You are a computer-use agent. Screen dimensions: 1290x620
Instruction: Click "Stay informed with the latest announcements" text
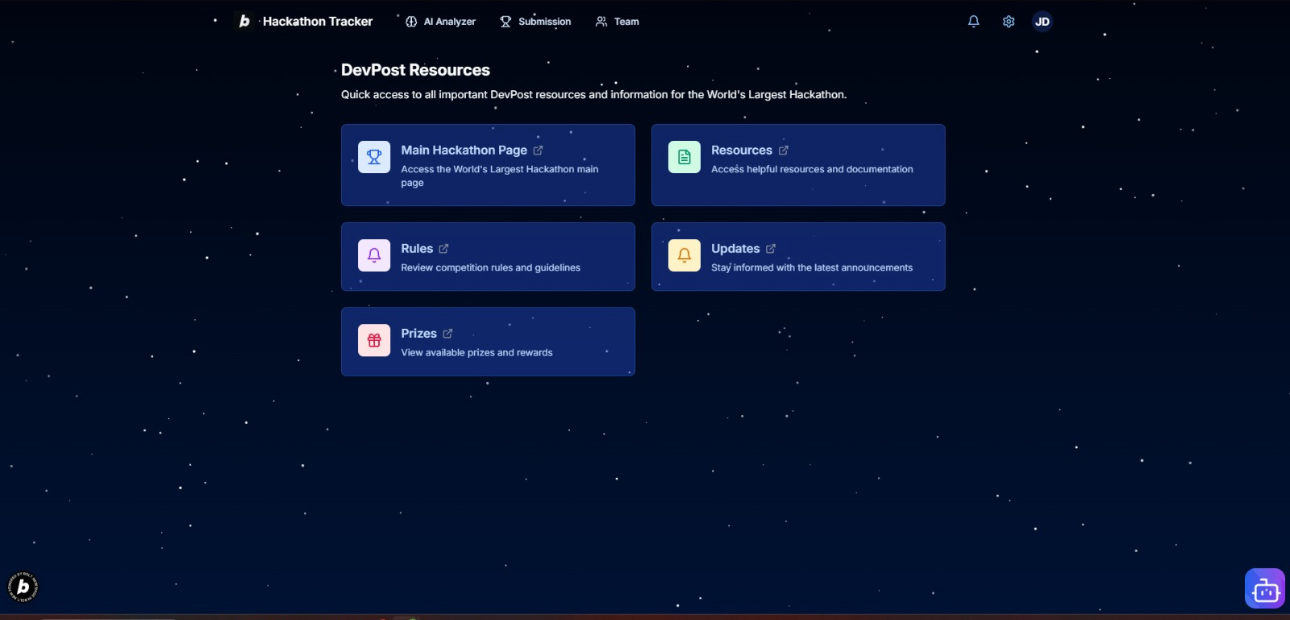[x=812, y=267]
